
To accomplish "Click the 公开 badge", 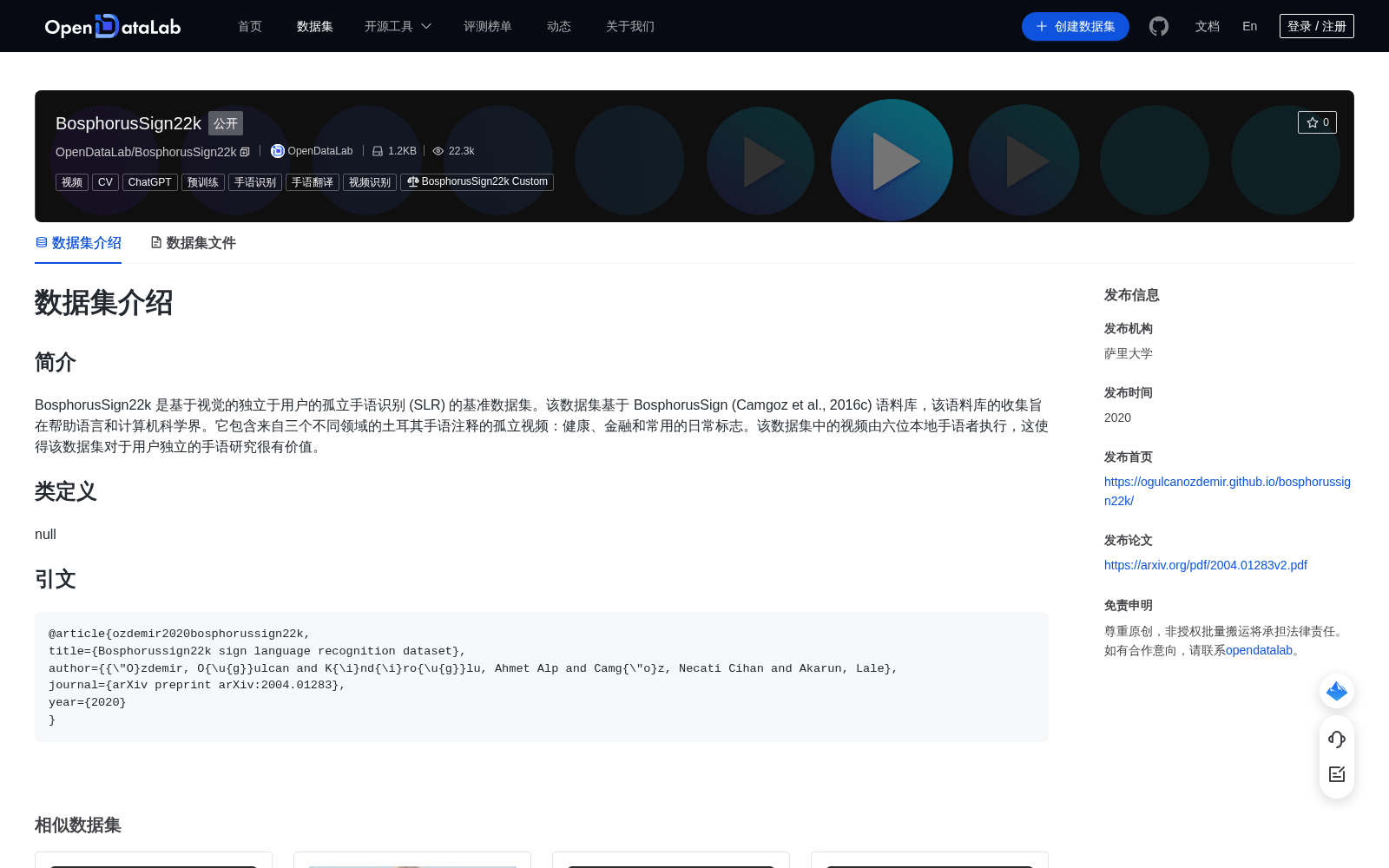I will (226, 123).
